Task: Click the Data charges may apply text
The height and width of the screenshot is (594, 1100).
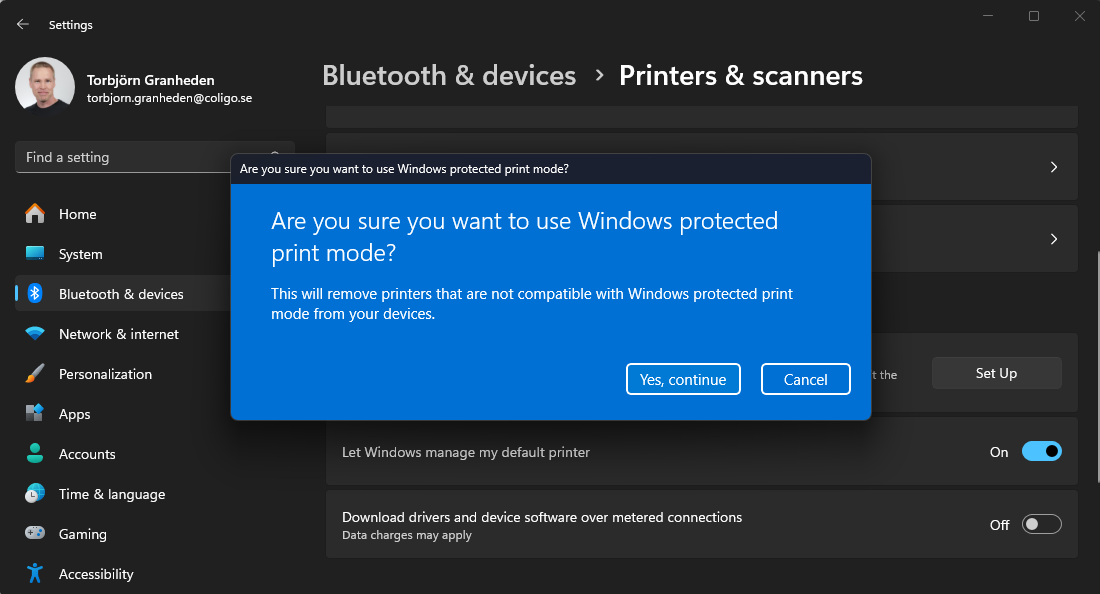Action: pos(407,535)
